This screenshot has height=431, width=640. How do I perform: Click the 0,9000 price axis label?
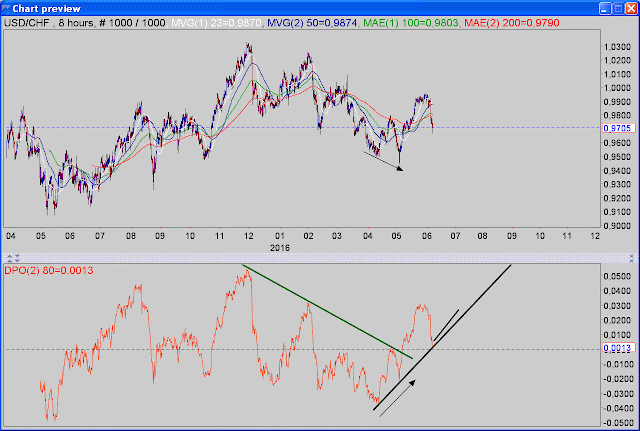pyautogui.click(x=618, y=225)
